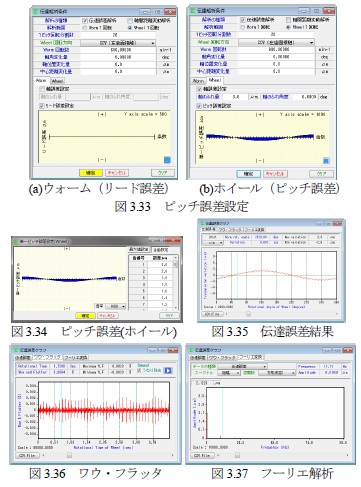Switch to Worm tab in right dialog
The height and width of the screenshot is (487, 361).
[x=199, y=81]
